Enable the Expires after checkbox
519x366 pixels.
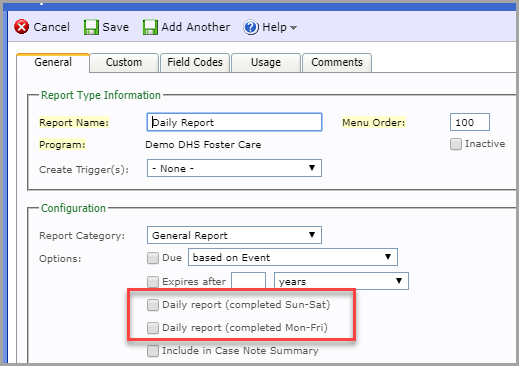coord(153,282)
